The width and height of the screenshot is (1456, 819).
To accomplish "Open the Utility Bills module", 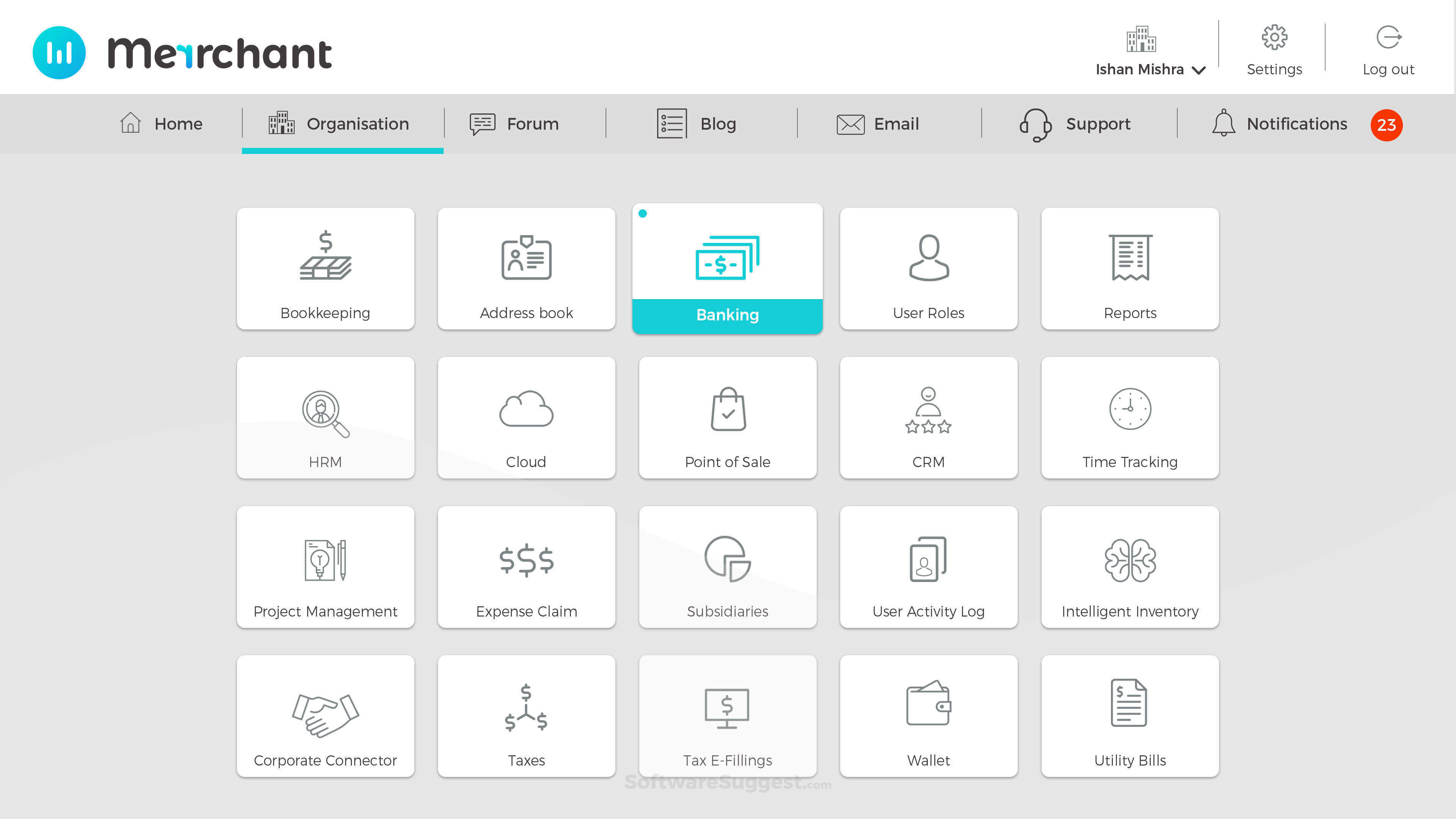I will point(1129,709).
